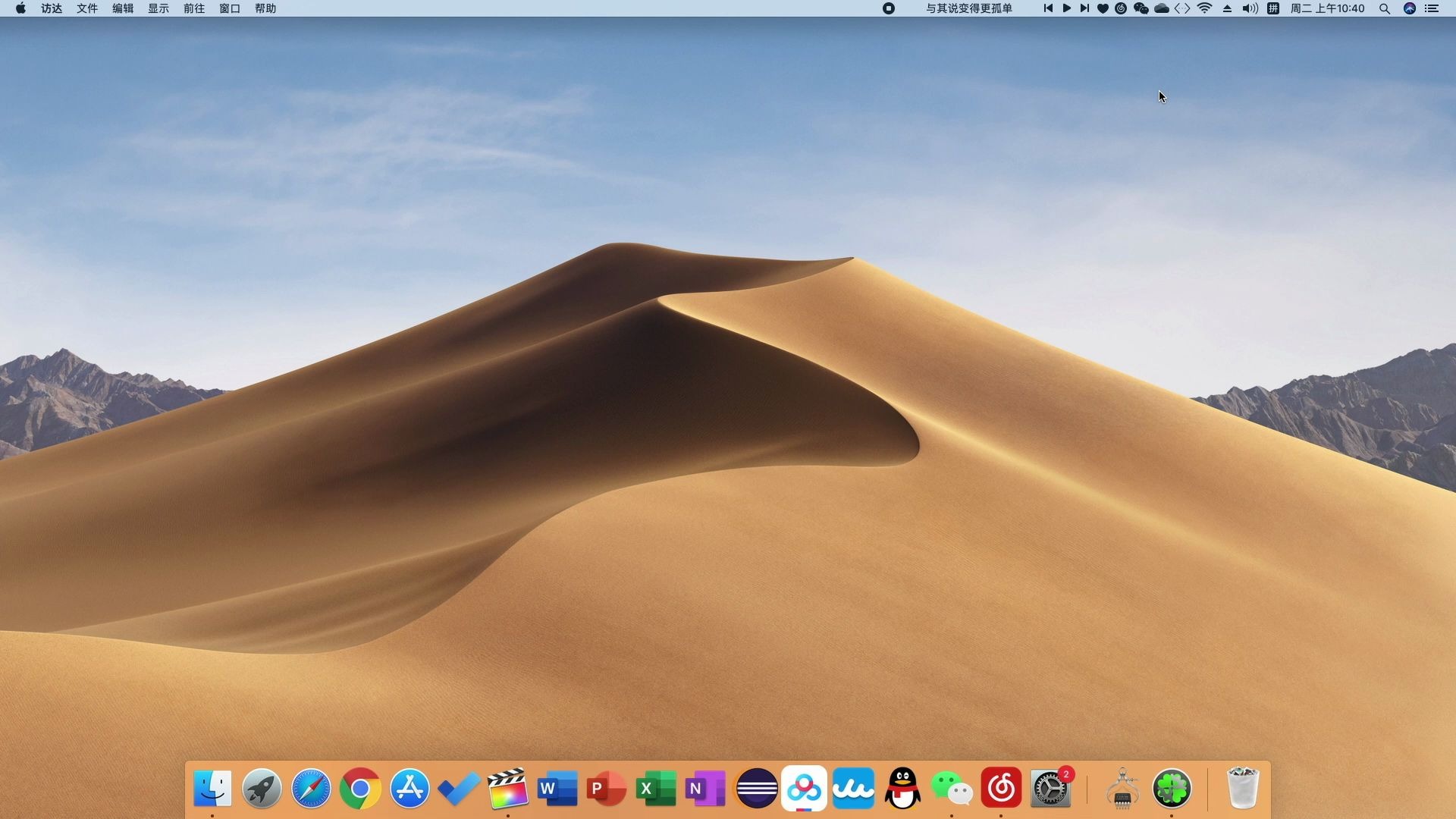Open the 窗口 menu
Viewport: 1456px width, 819px height.
(229, 8)
